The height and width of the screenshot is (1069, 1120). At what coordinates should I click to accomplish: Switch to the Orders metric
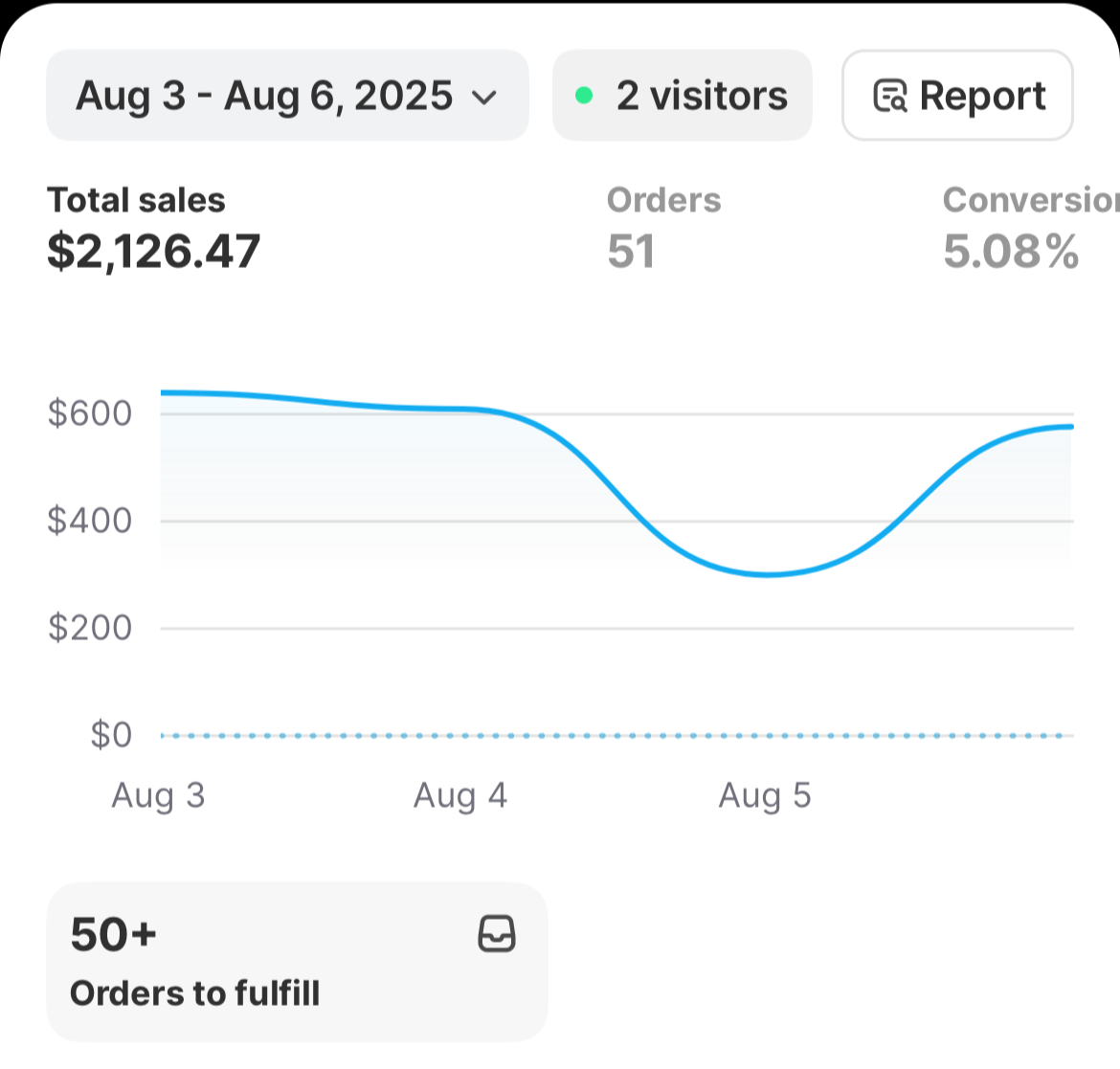pyautogui.click(x=663, y=200)
